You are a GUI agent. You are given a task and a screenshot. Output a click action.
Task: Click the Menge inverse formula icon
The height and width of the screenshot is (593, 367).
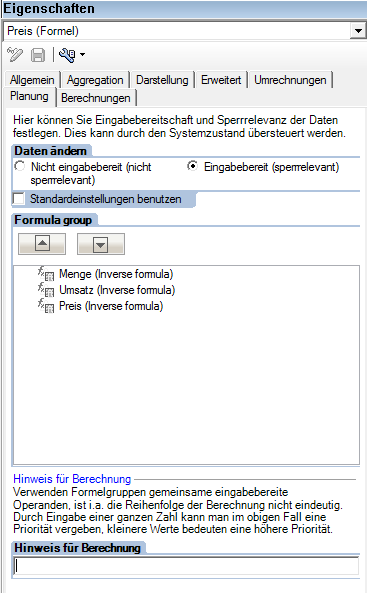coord(46,274)
